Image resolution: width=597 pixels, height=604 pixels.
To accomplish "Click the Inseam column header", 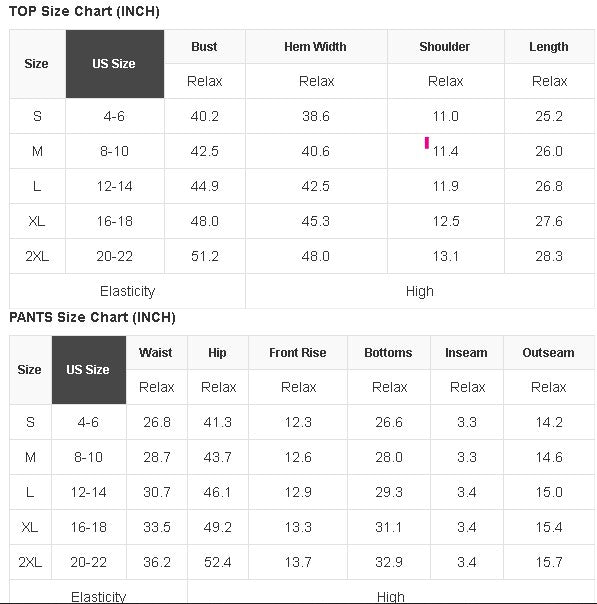I will (x=466, y=352).
